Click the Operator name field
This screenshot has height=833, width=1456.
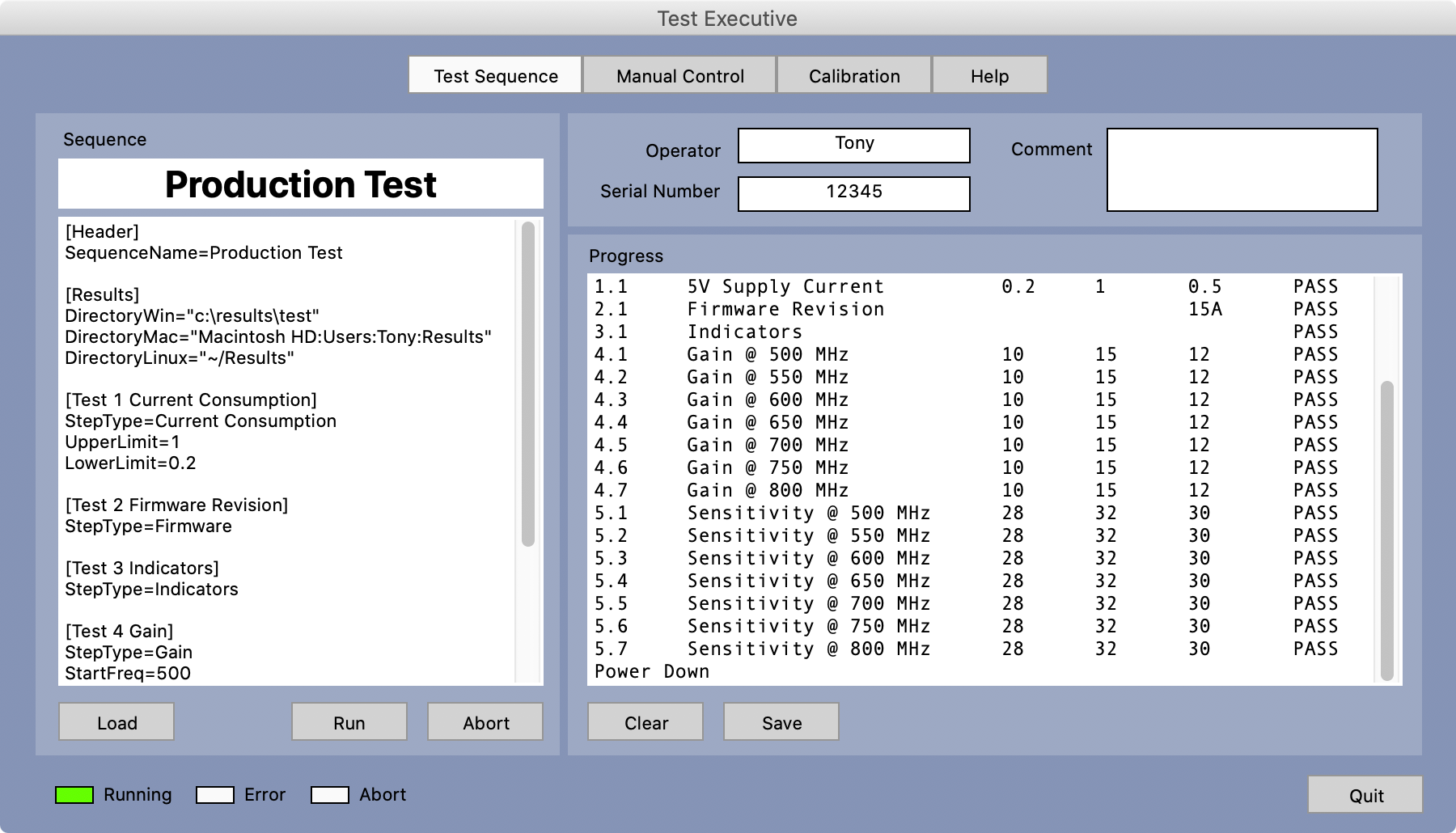pos(853,146)
